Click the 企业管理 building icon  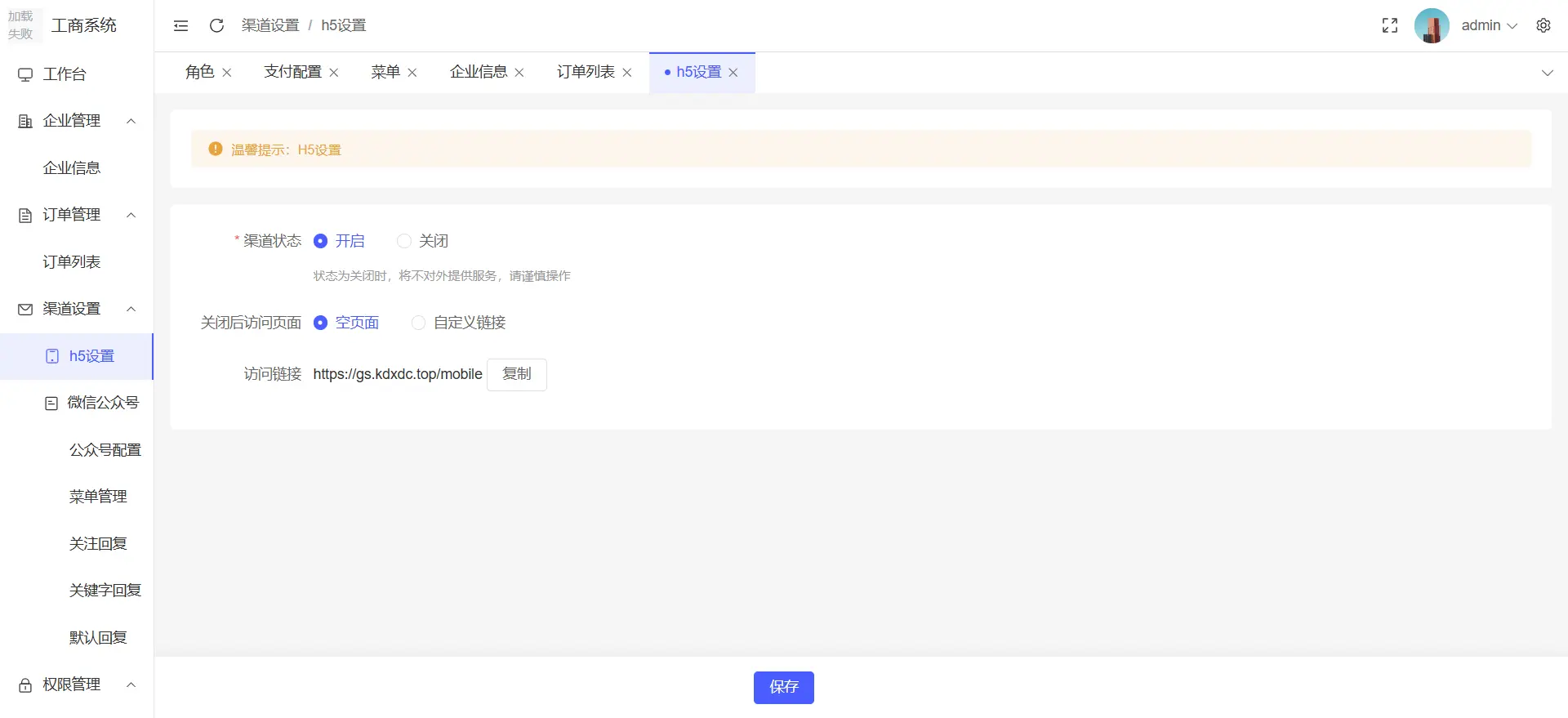pos(25,121)
